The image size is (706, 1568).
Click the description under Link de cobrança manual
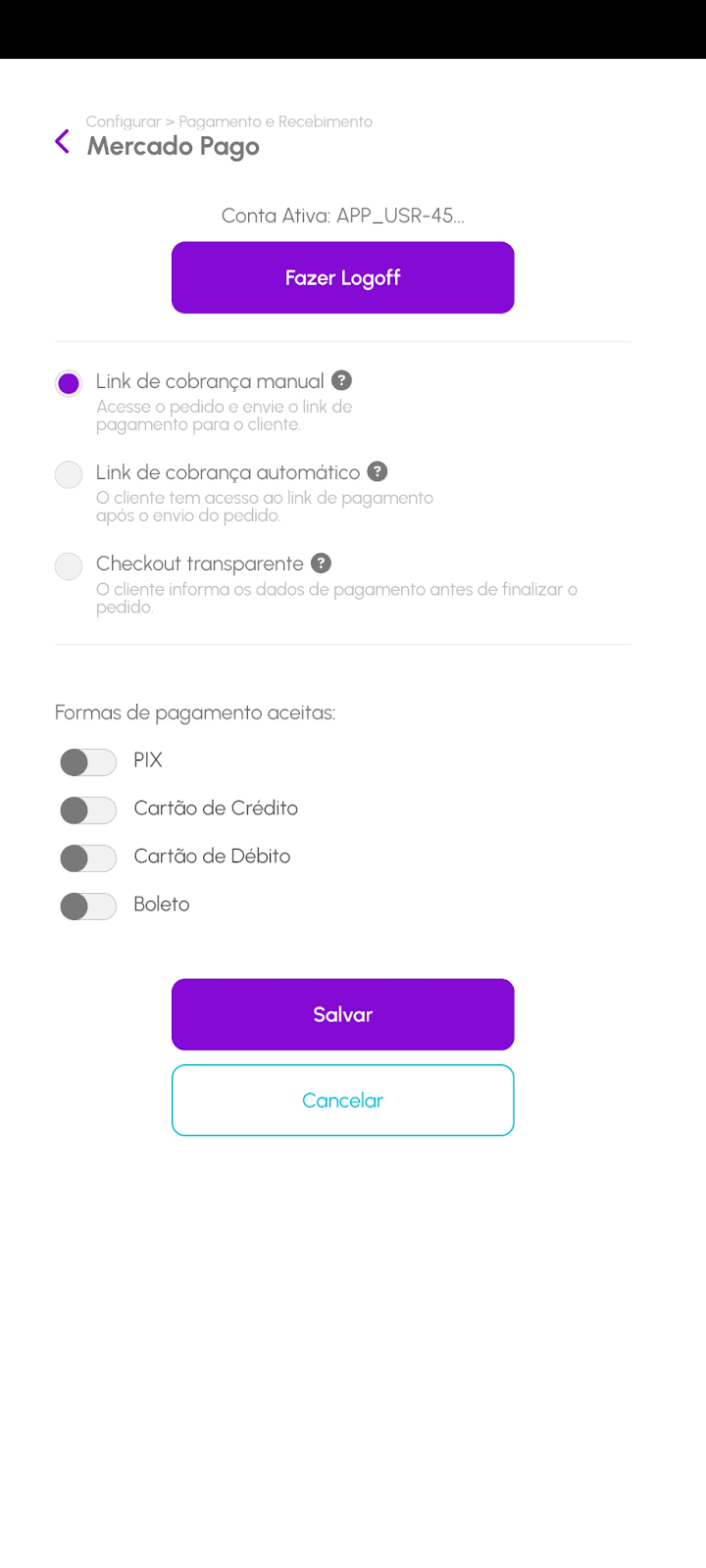point(224,416)
